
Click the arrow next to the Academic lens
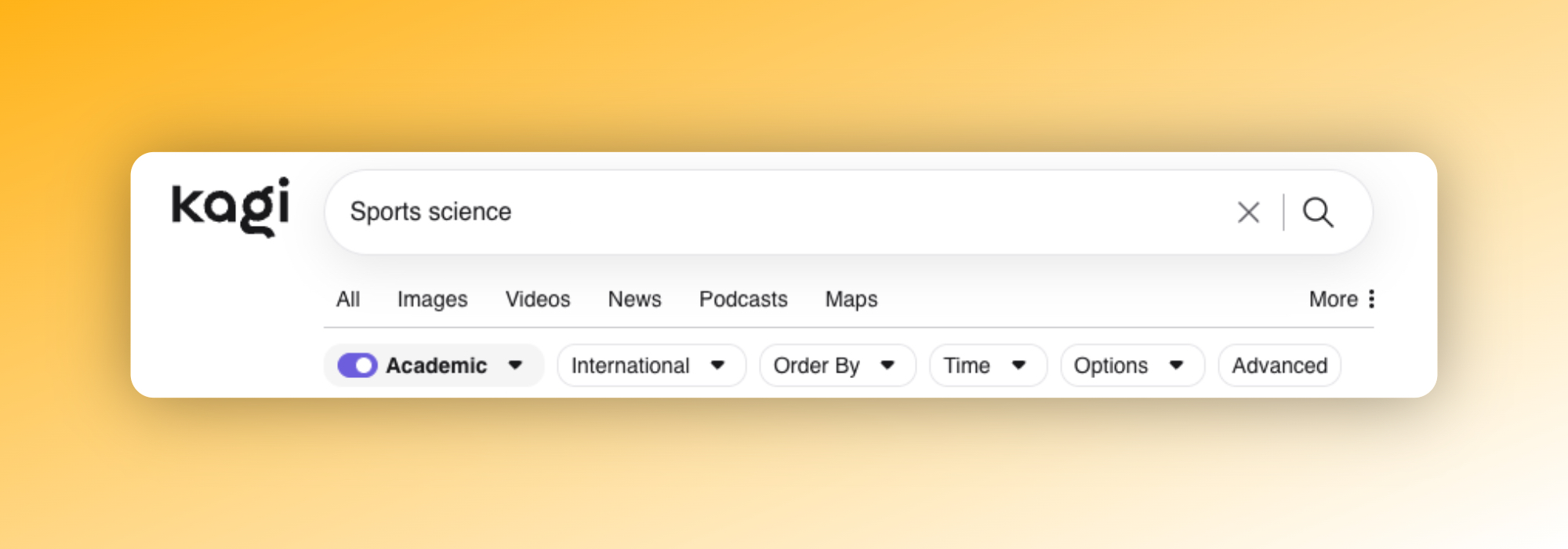click(515, 365)
